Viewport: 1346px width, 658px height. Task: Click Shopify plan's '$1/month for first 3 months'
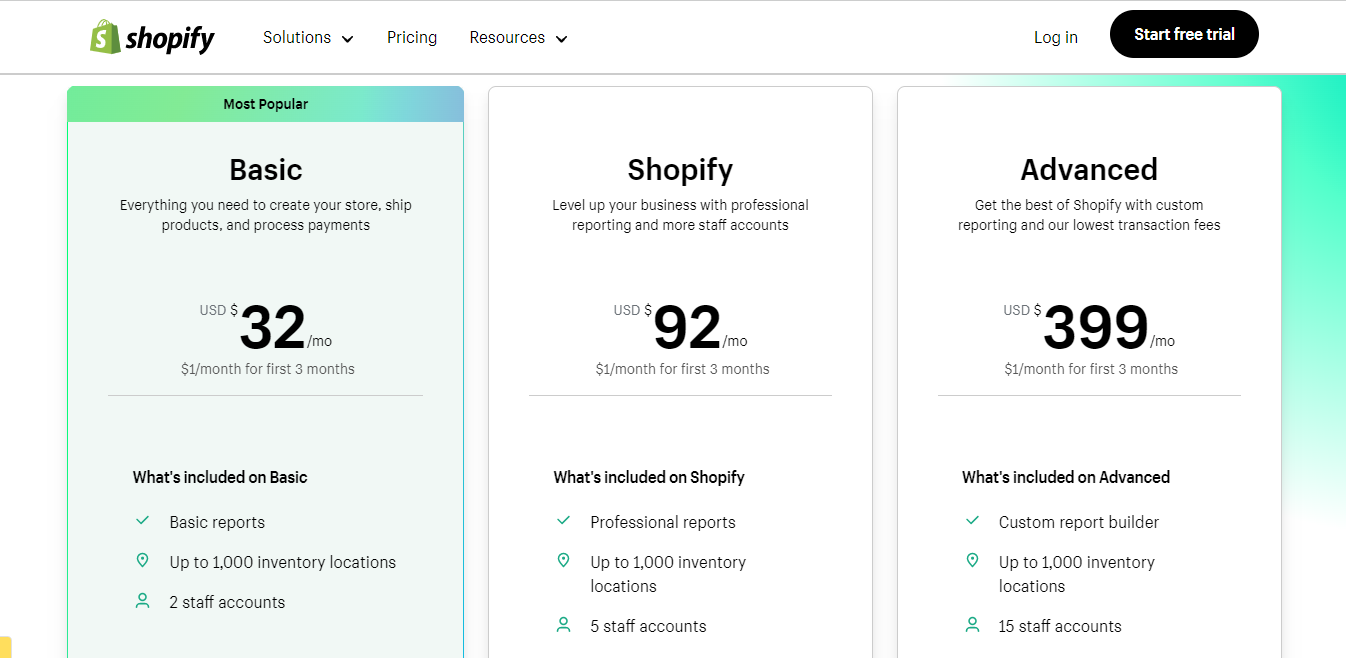pyautogui.click(x=683, y=369)
